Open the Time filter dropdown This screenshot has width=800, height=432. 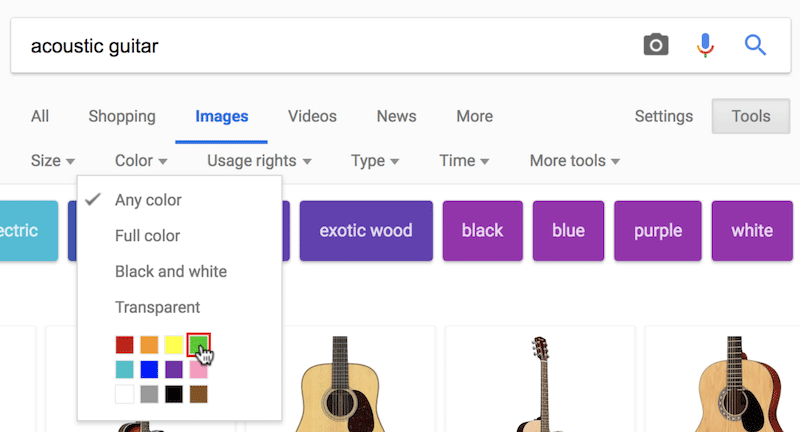point(464,161)
